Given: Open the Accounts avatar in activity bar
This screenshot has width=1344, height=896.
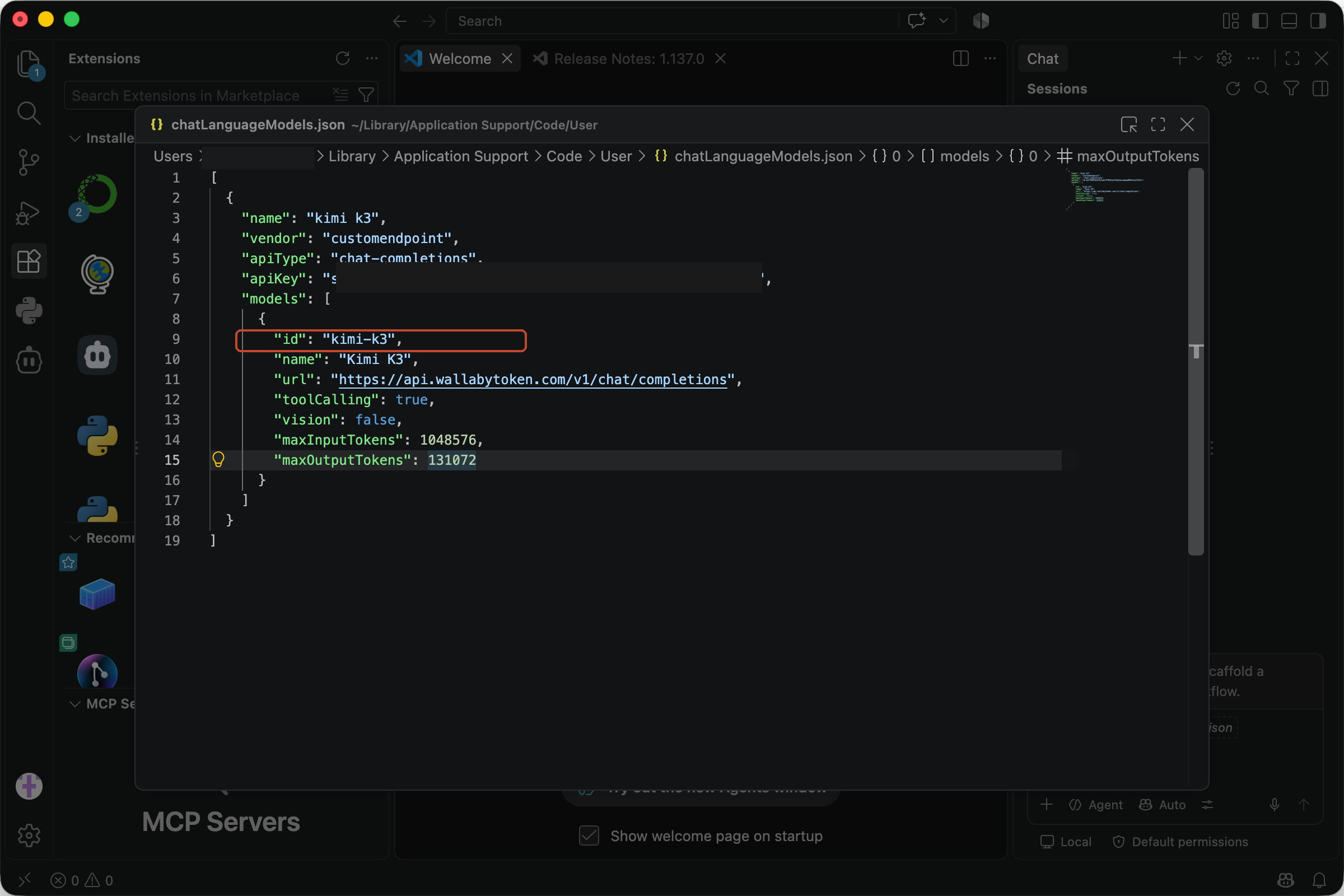Looking at the screenshot, I should click(x=29, y=786).
